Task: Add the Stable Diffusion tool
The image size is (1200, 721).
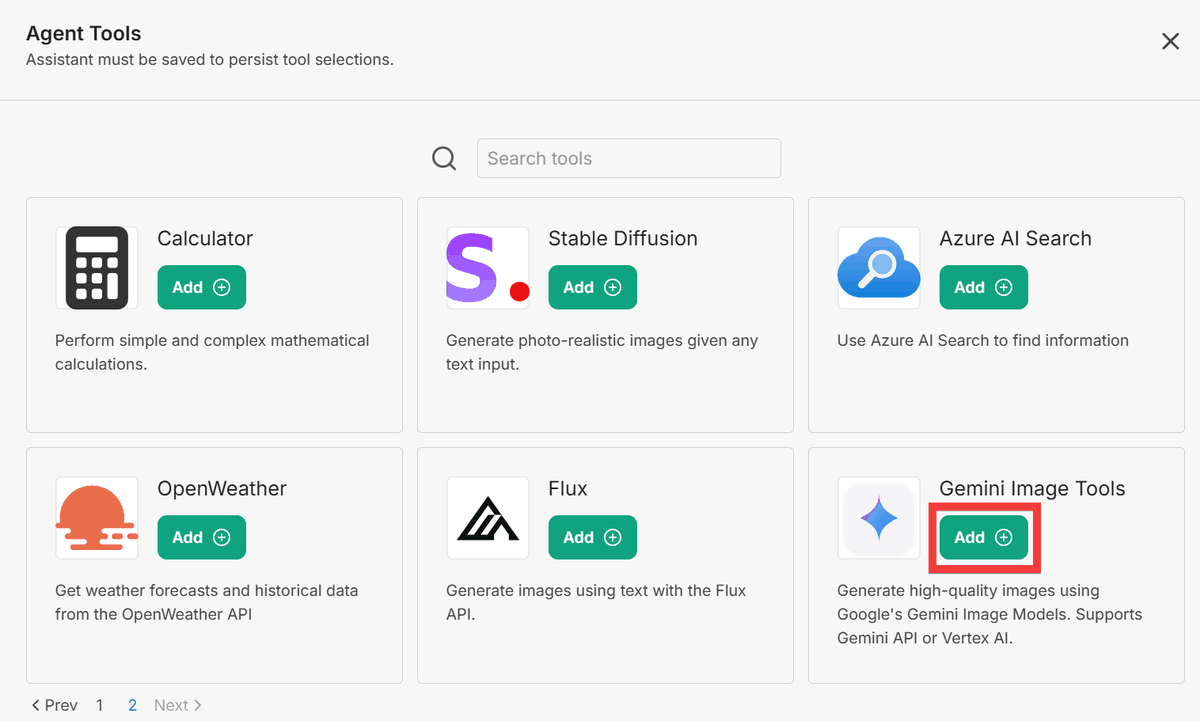Action: 592,287
